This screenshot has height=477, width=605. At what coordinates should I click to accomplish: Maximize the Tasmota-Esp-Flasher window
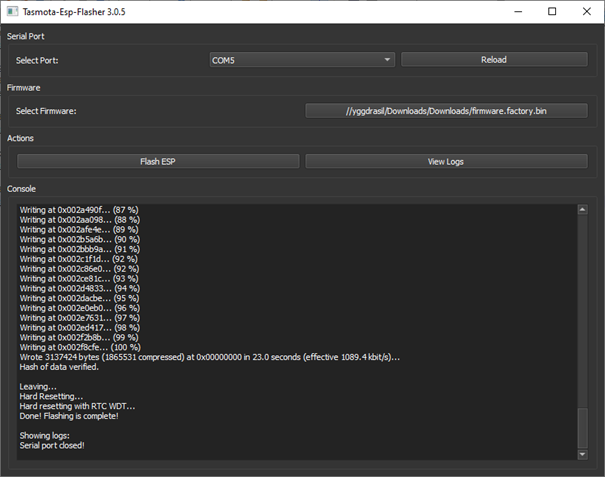coord(552,12)
